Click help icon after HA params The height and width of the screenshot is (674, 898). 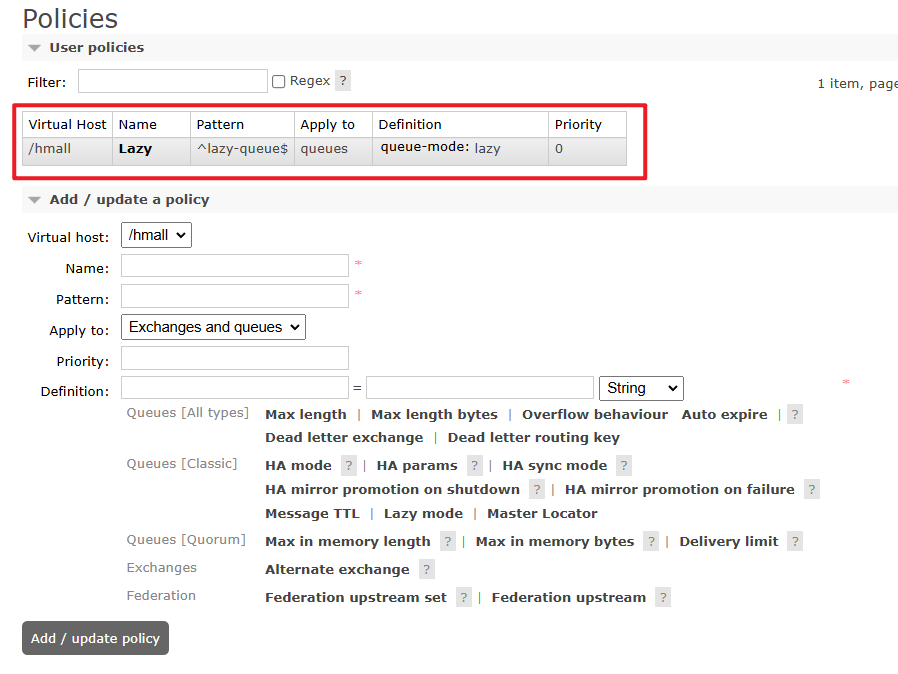475,466
